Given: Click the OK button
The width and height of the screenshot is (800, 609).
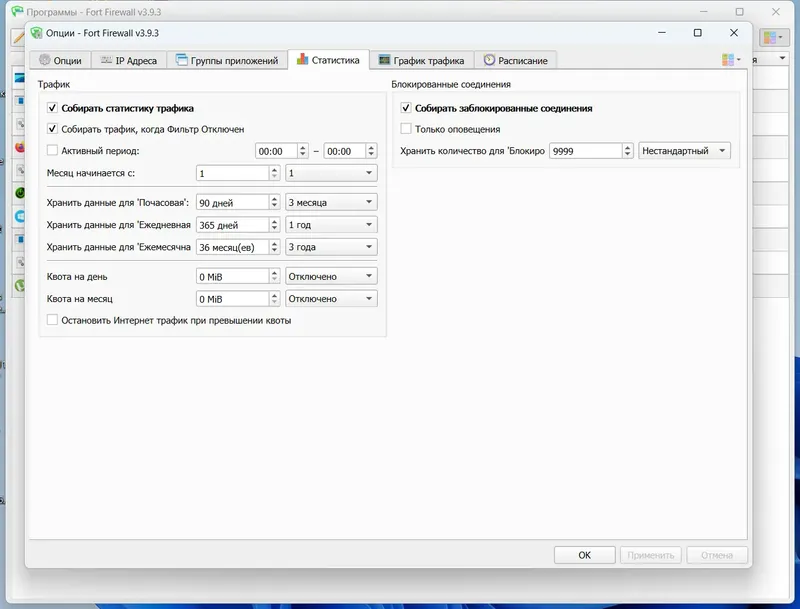Looking at the screenshot, I should (x=585, y=555).
